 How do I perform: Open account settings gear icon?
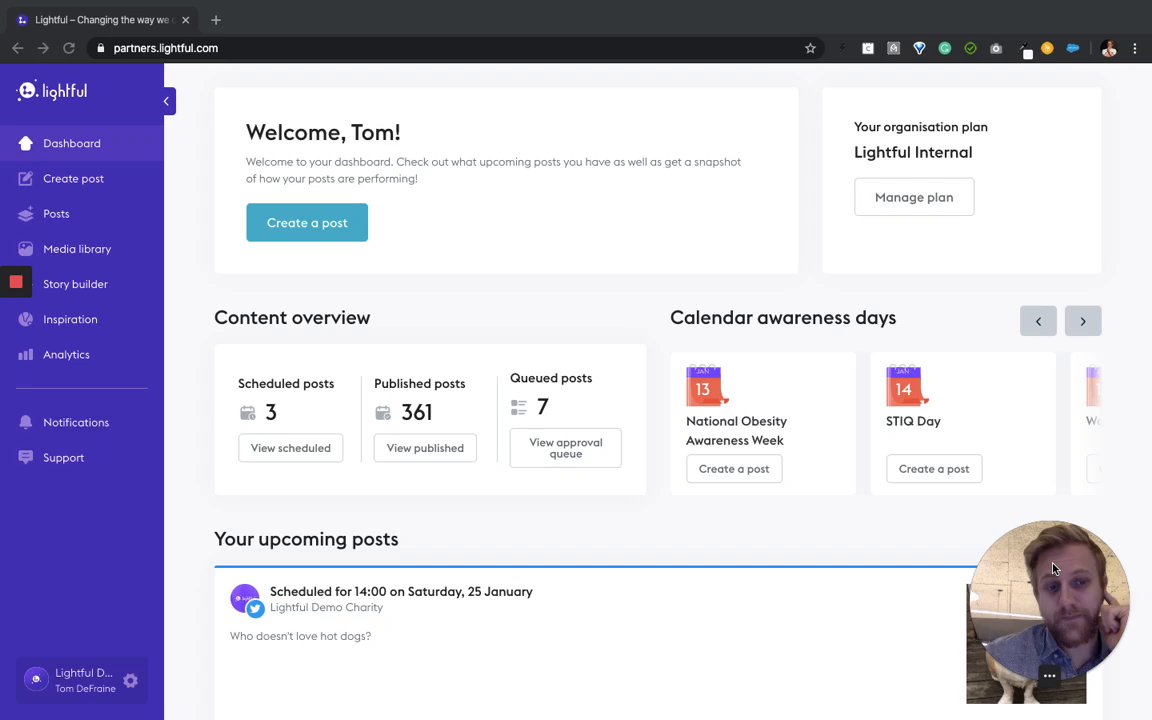[x=130, y=681]
